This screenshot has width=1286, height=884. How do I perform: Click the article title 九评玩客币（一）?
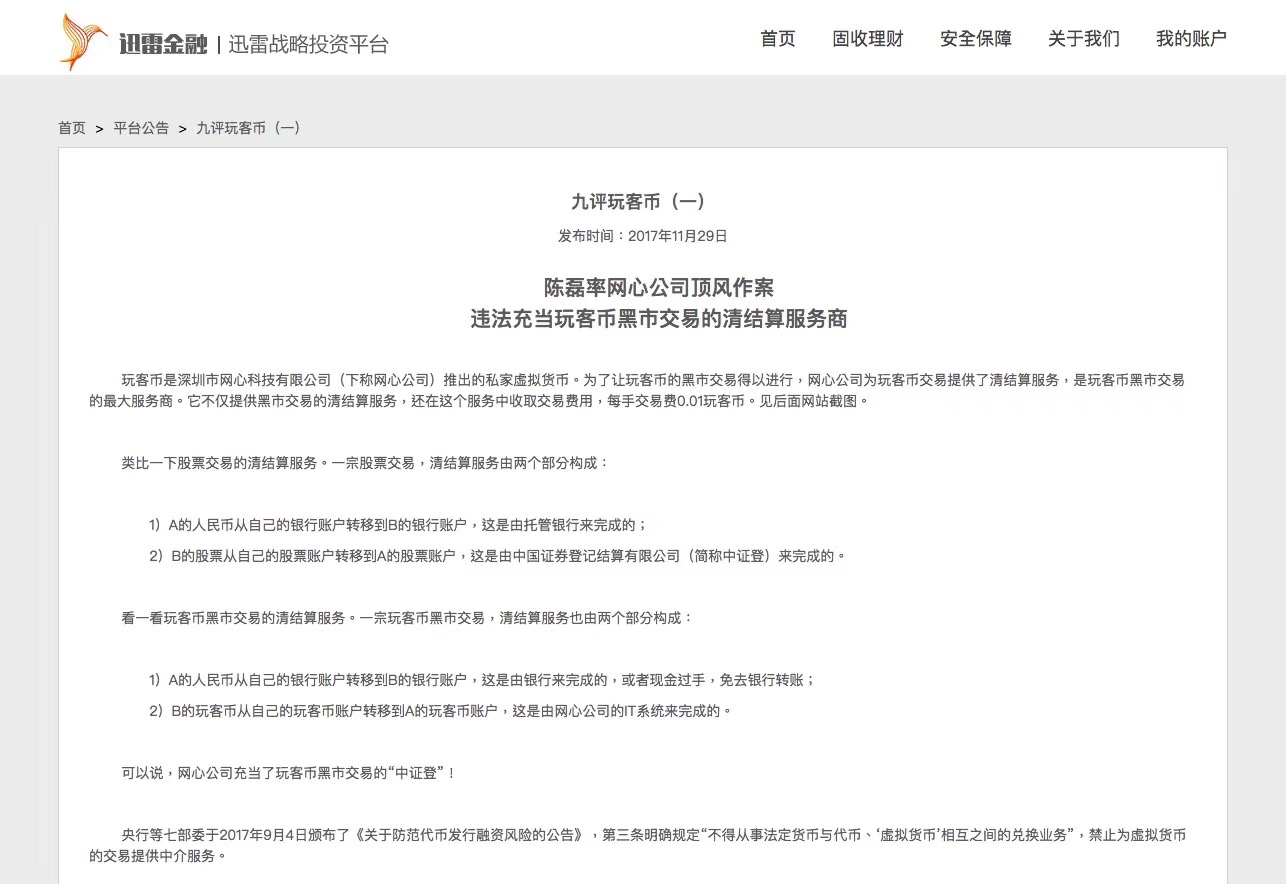coord(642,201)
